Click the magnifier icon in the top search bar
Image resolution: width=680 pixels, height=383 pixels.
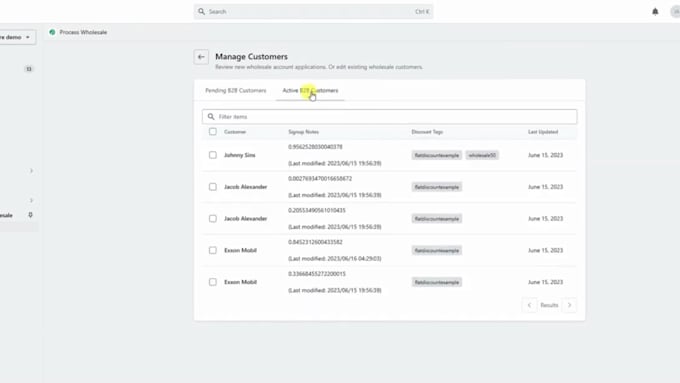tap(201, 12)
